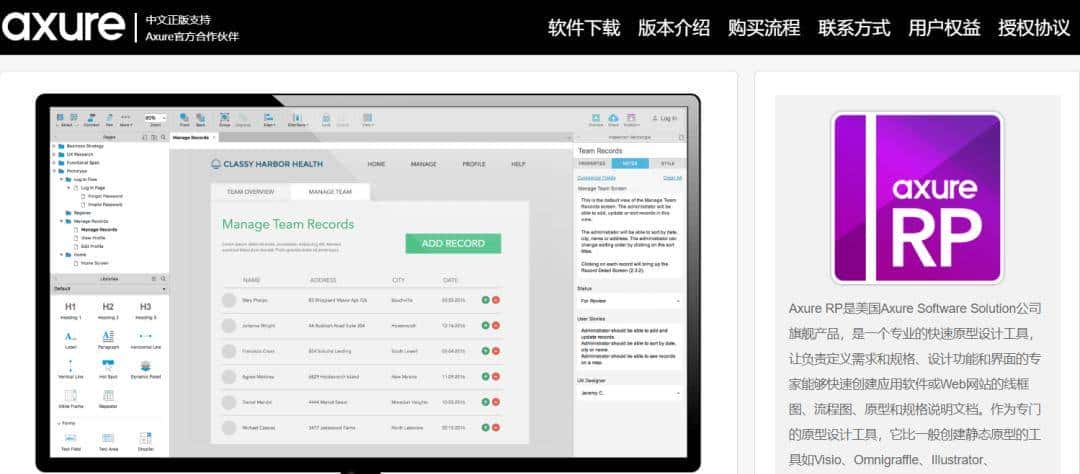Open the 联系方式 menu item
Viewport: 1080px width, 474px height.
[854, 28]
